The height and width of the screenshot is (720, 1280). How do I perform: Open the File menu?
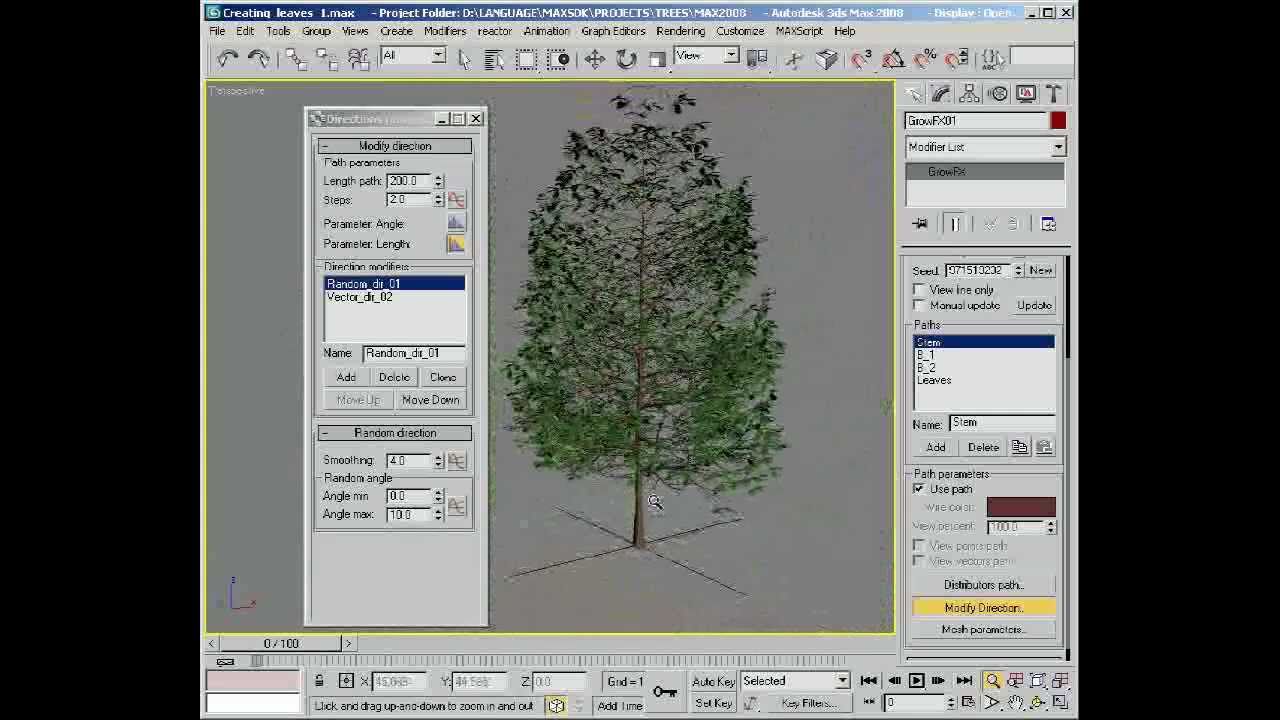click(x=217, y=31)
